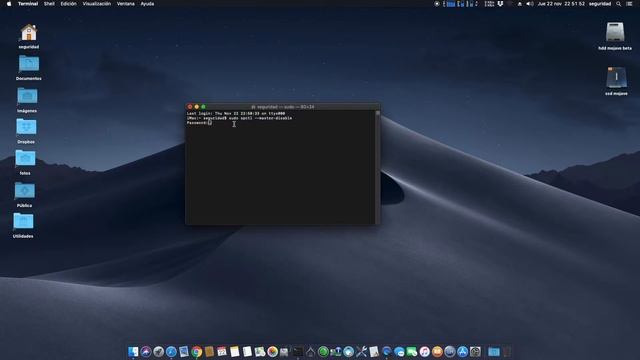
Task: Launch Google Chrome from the Dock
Action: point(197,351)
